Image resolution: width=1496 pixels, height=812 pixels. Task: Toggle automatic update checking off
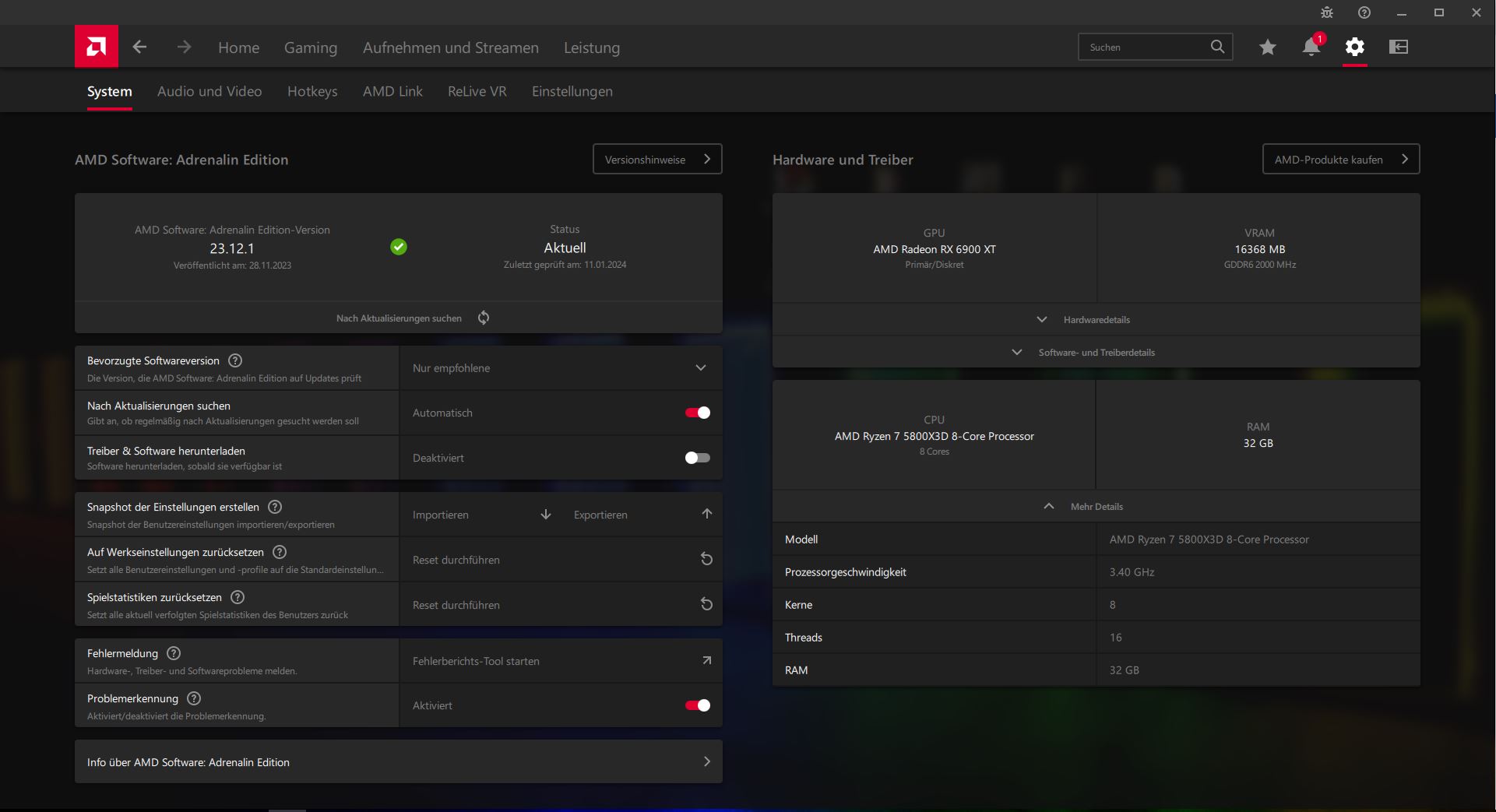pos(698,413)
